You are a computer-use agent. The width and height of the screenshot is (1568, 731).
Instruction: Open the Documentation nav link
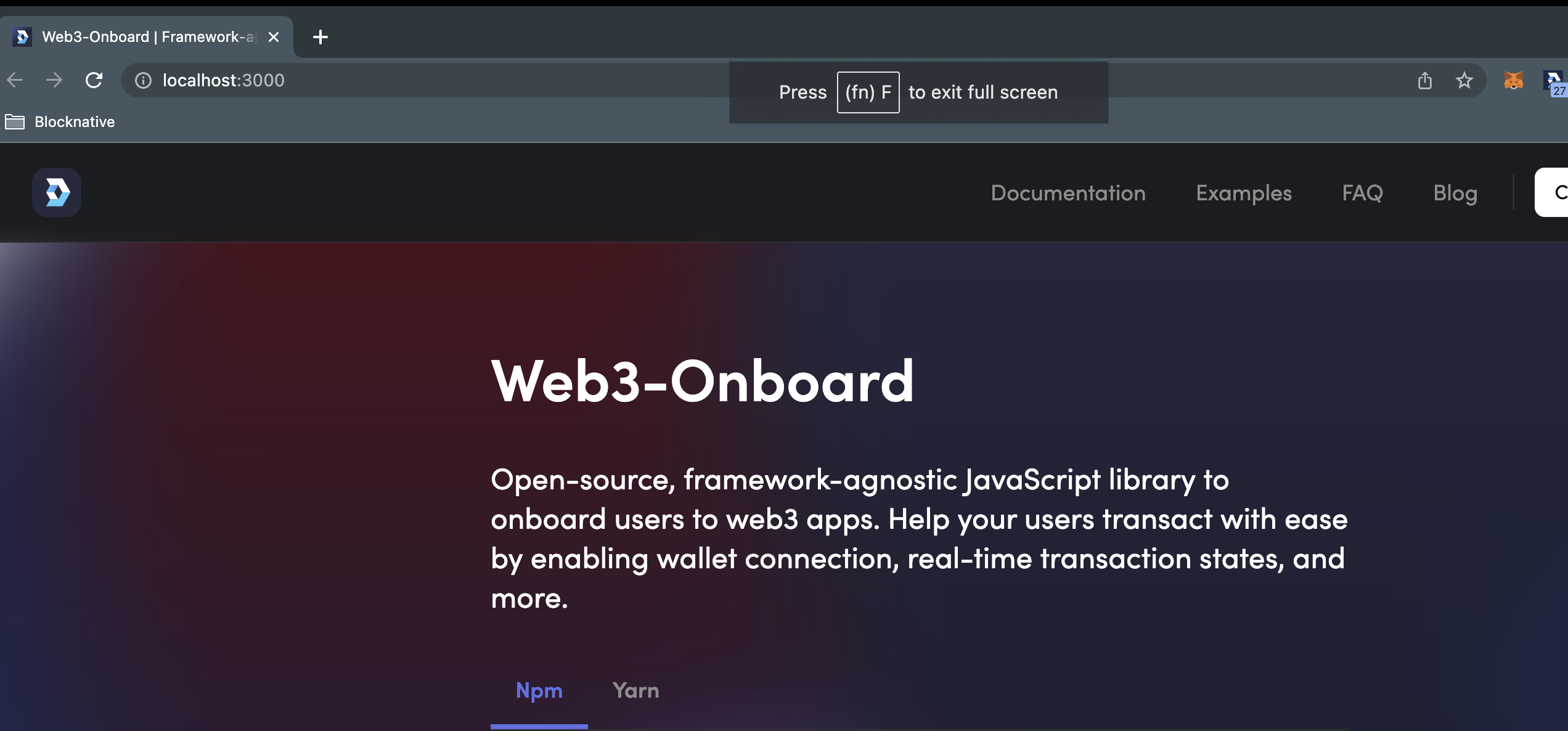(x=1068, y=193)
